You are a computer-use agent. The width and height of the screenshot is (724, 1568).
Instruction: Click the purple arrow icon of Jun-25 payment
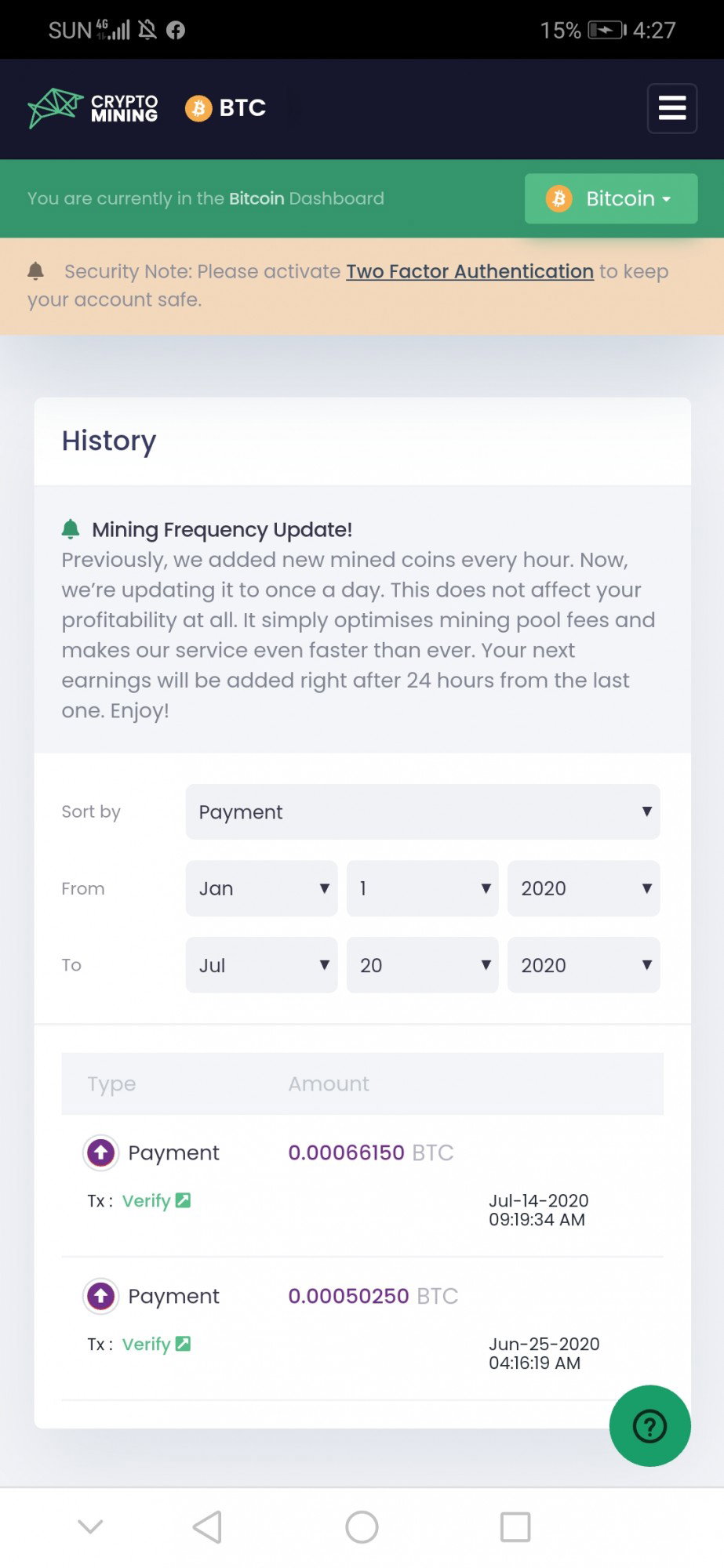[100, 1296]
